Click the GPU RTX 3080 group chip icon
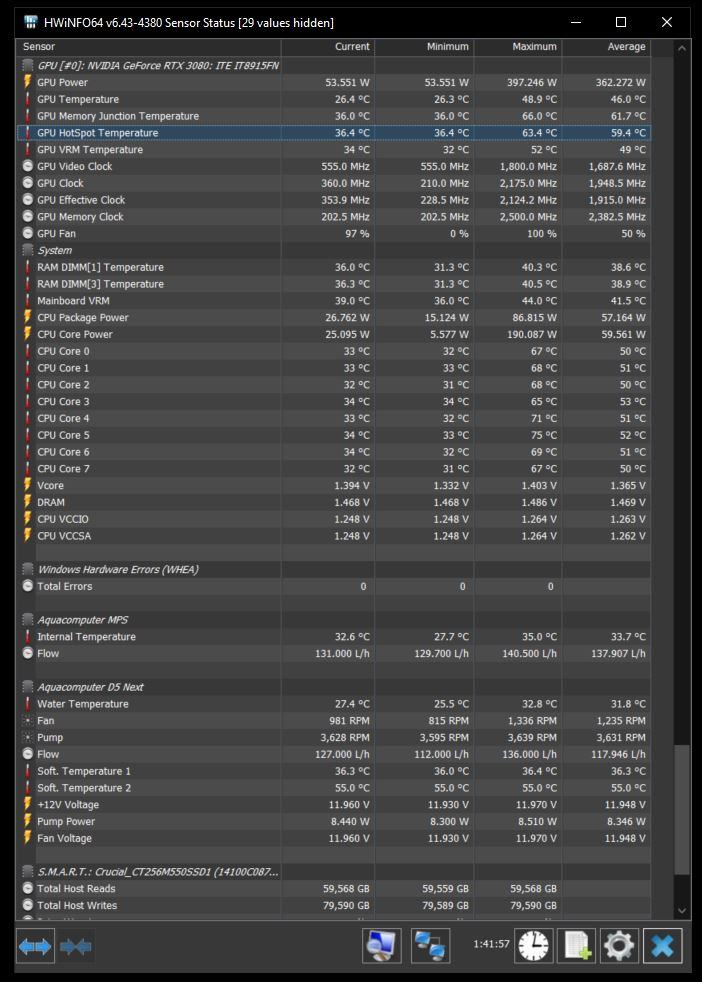Screen dimensions: 702x982 [x=28, y=65]
